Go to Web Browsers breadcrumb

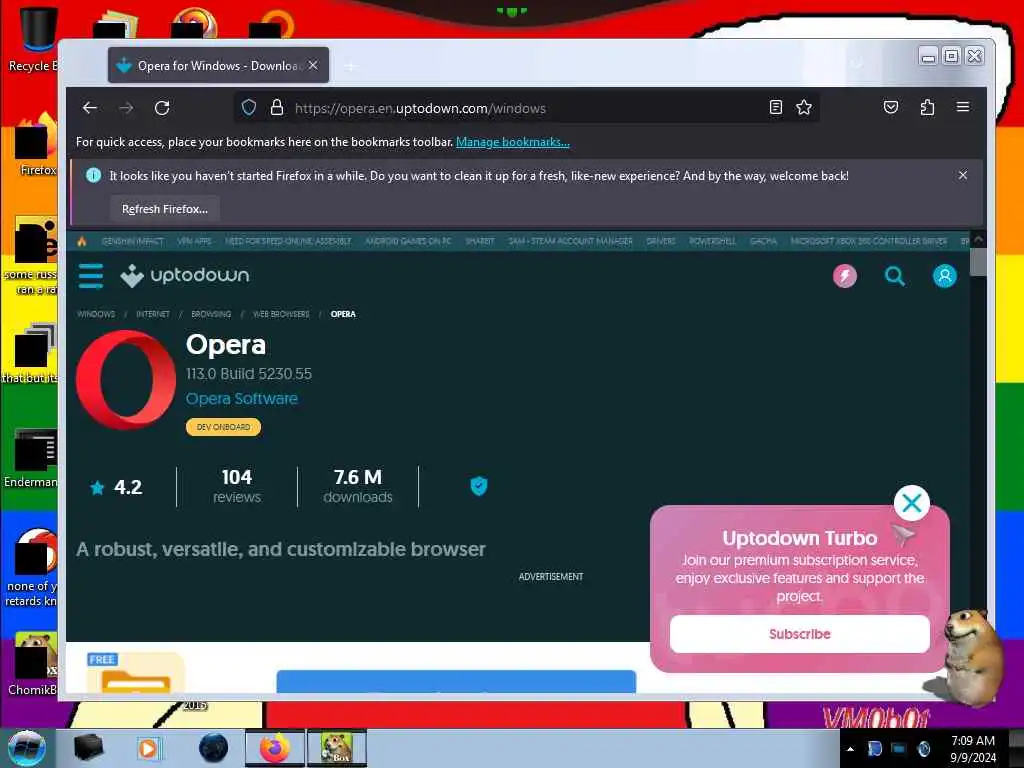click(x=281, y=314)
